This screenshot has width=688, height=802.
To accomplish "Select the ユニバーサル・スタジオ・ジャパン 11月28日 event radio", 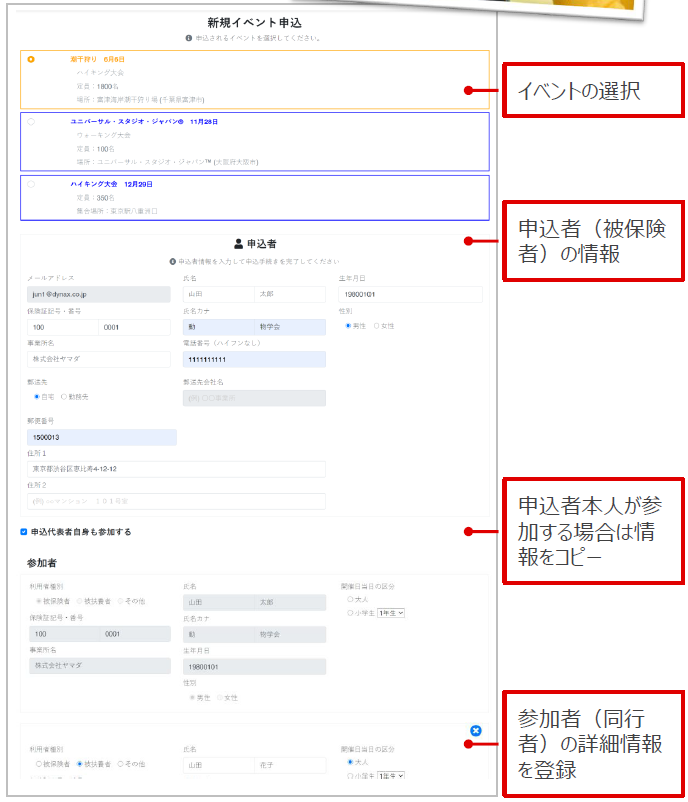I will (x=31, y=122).
